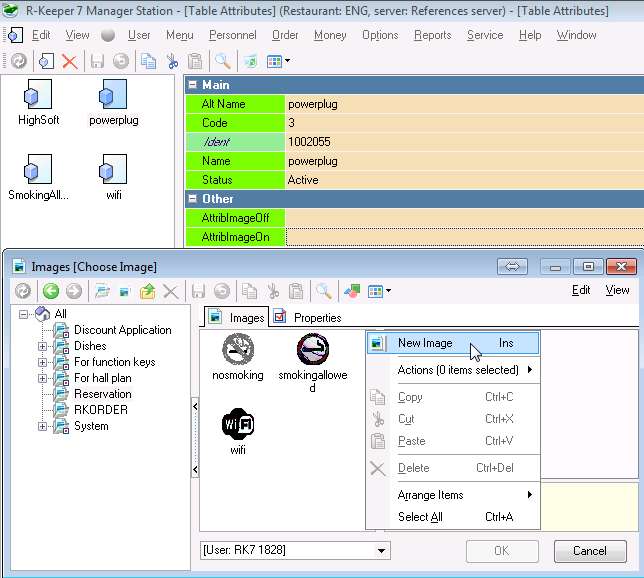Click the new item icon in the main toolbar
Viewport: 644px width, 578px height.
46,61
